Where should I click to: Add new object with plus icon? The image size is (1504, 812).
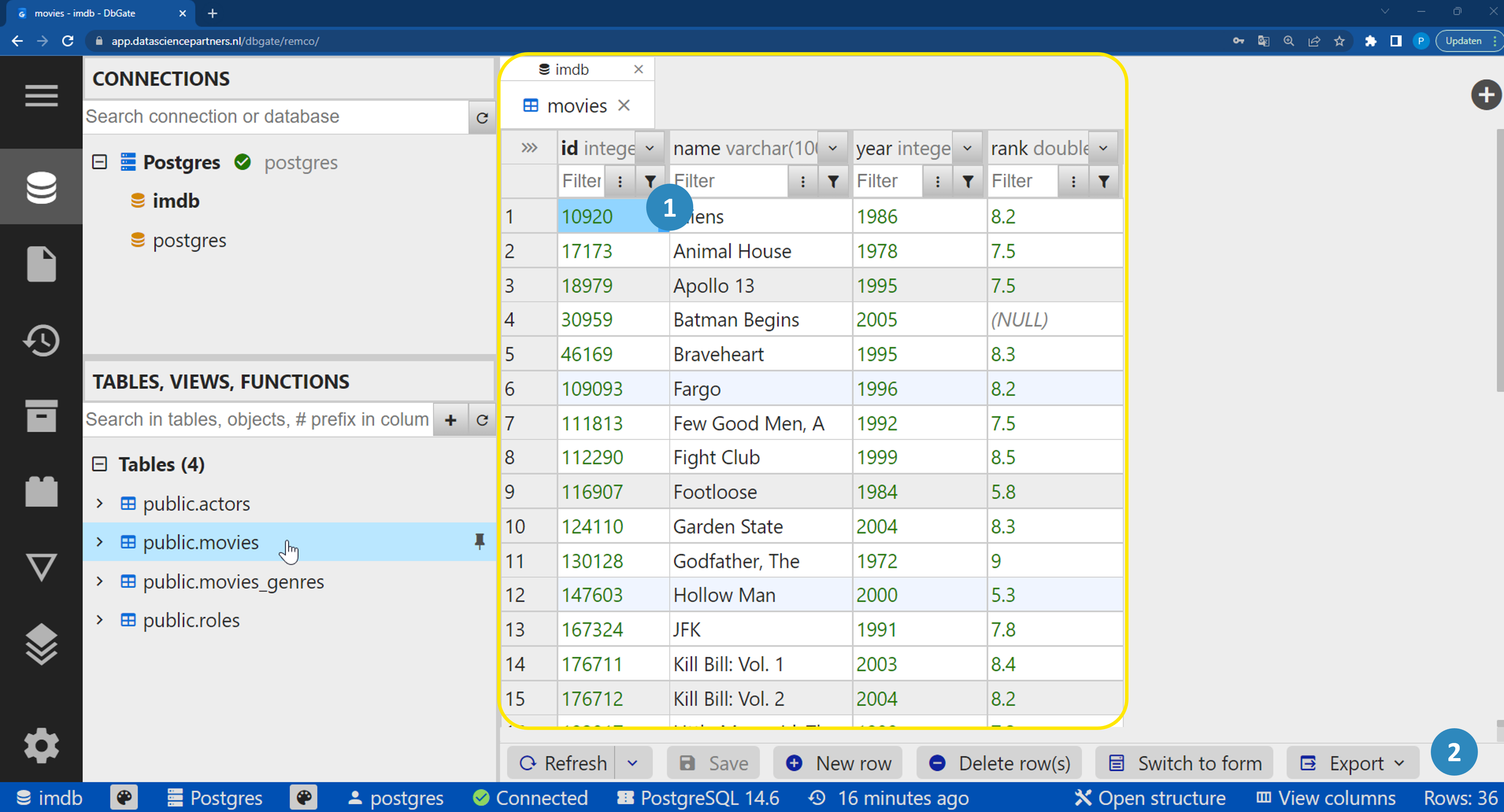tap(450, 420)
